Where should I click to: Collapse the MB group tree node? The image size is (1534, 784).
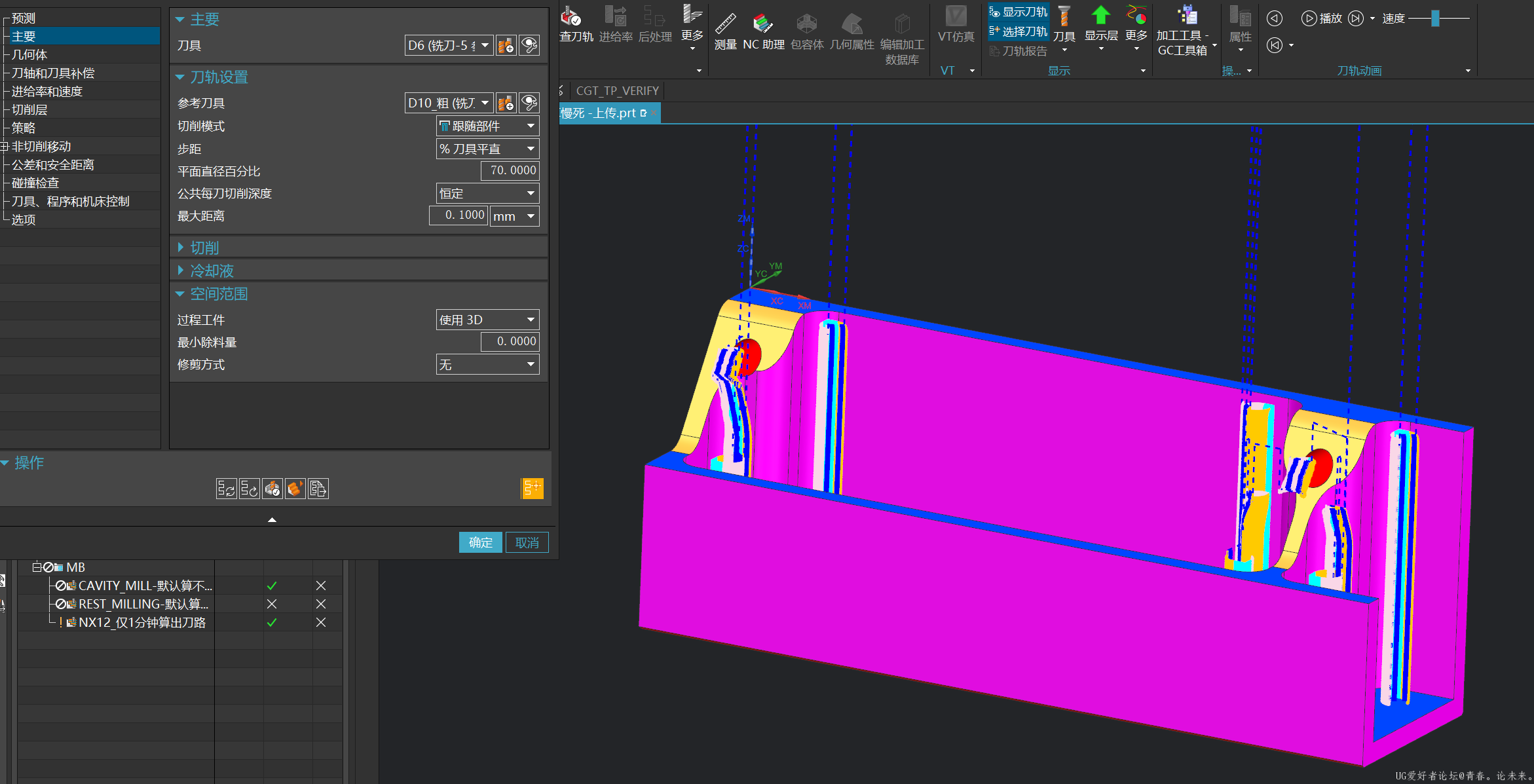click(37, 567)
